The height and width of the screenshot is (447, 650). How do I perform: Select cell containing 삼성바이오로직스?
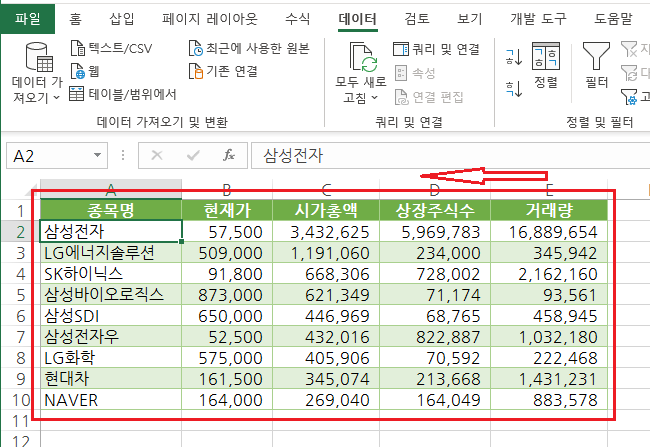[x=111, y=295]
